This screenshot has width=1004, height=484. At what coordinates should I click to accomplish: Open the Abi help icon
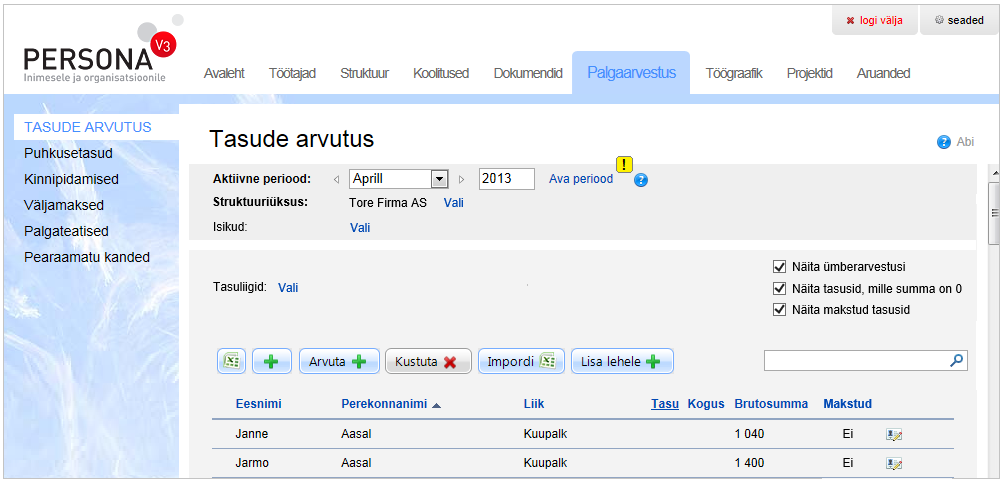[x=943, y=142]
